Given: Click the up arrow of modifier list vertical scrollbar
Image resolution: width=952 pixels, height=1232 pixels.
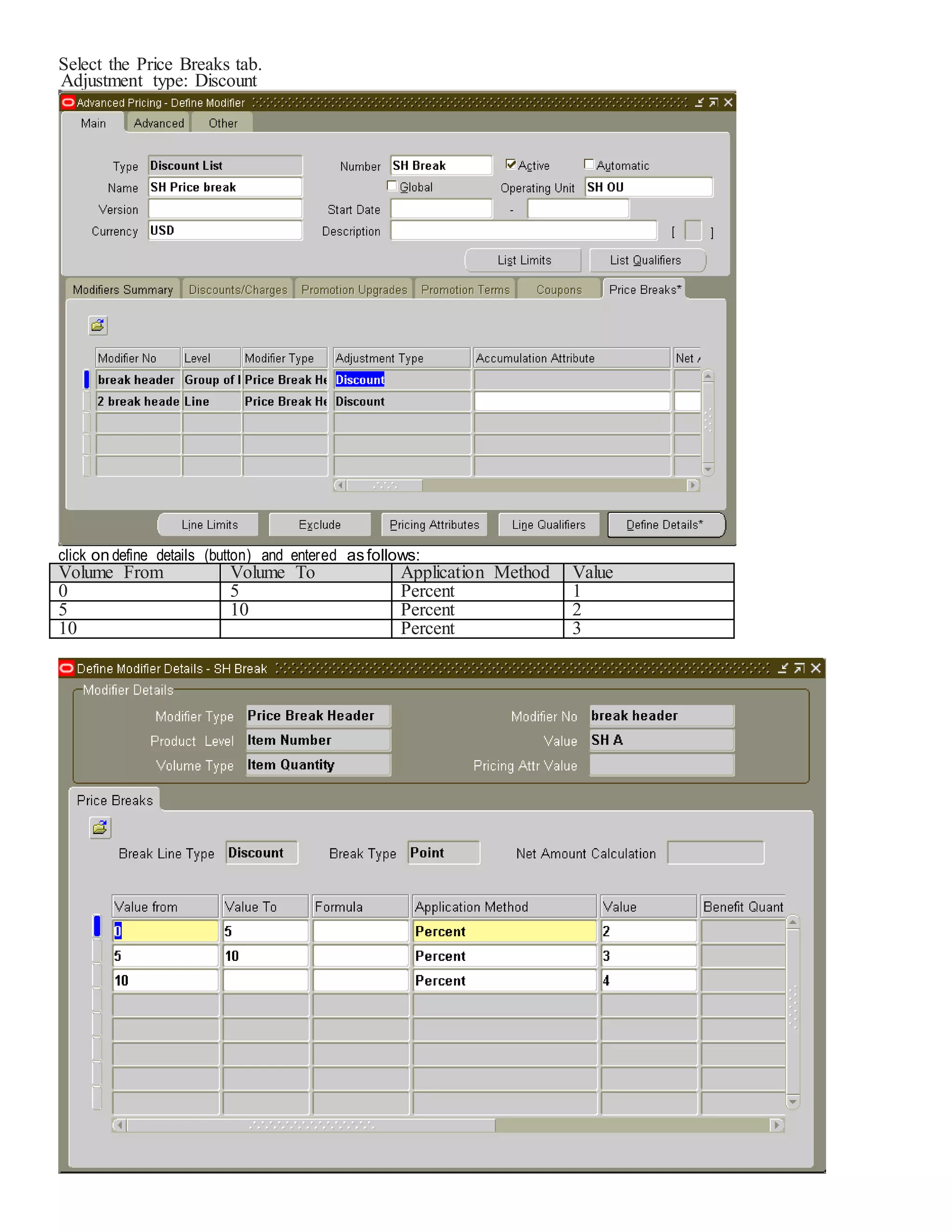Looking at the screenshot, I should [x=708, y=376].
